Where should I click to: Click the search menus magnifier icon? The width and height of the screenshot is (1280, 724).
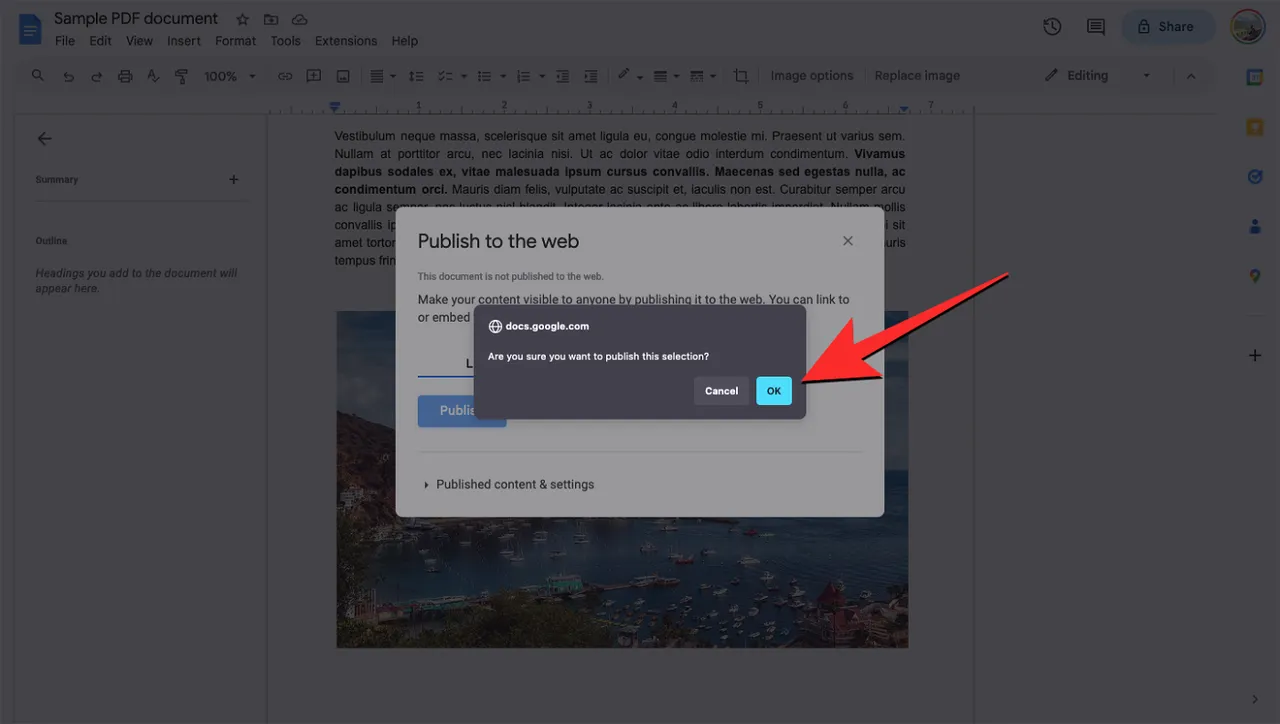click(x=38, y=76)
